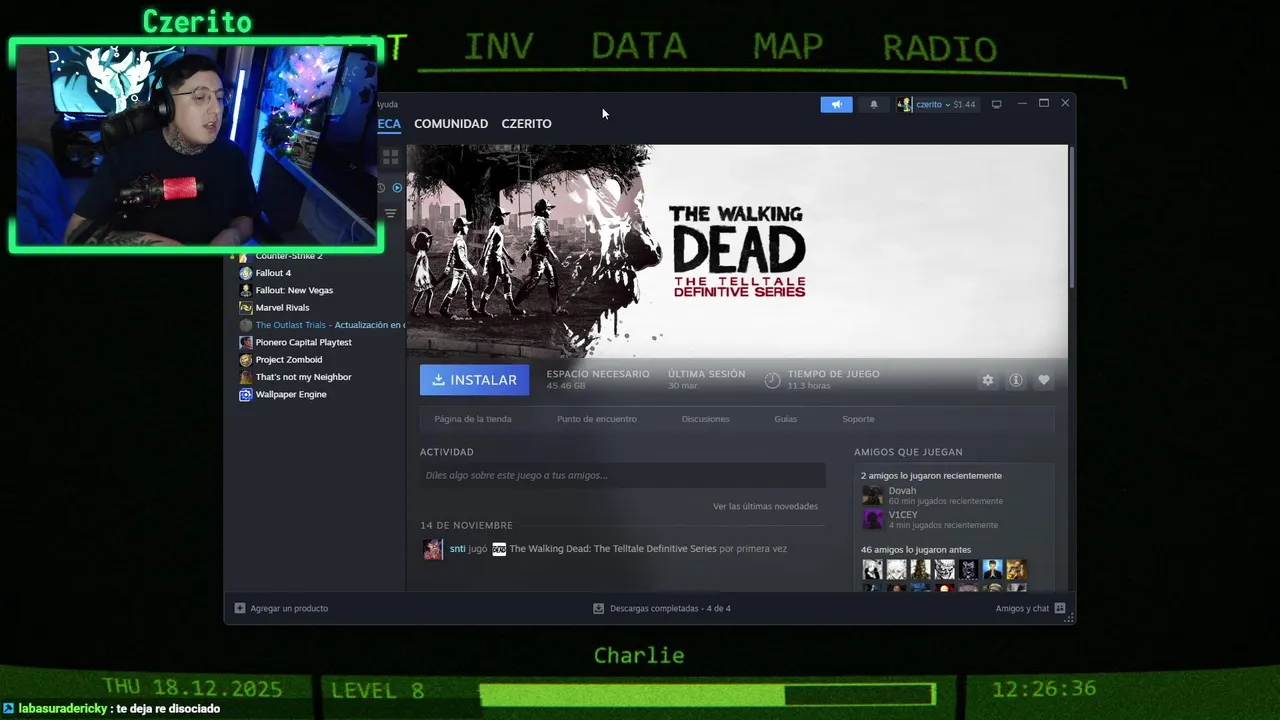
Task: Toggle the ready-to-play filter icon
Action: point(397,187)
